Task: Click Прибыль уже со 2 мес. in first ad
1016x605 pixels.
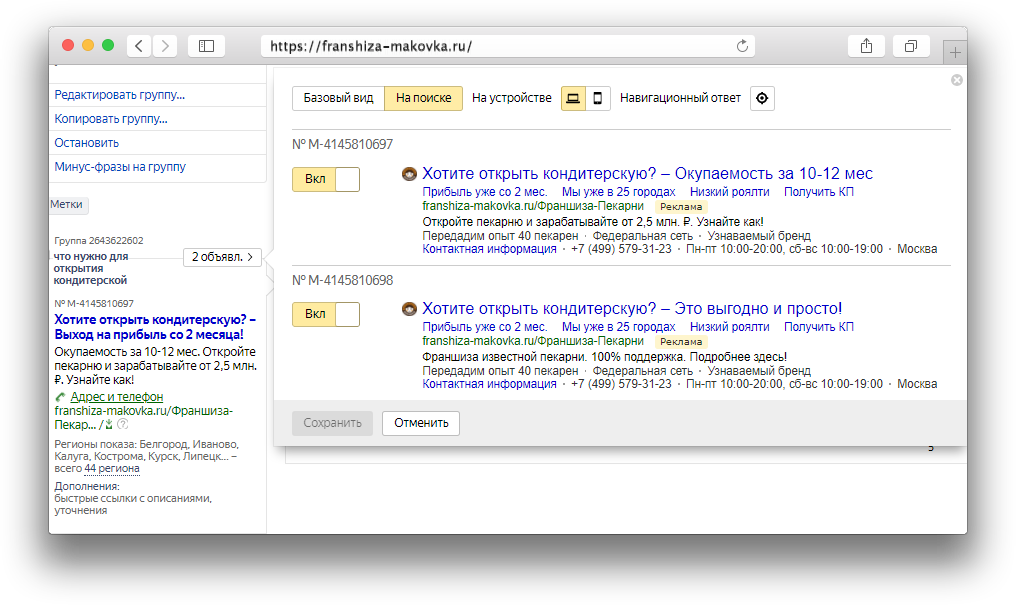Action: coord(485,192)
